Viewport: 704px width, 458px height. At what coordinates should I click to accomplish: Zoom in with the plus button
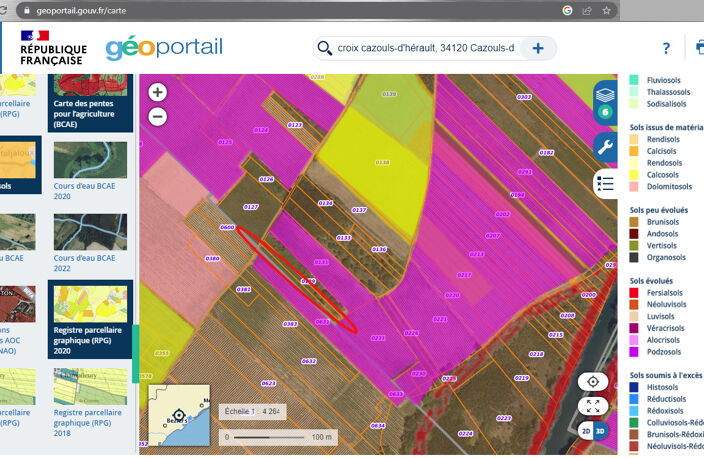click(x=158, y=92)
